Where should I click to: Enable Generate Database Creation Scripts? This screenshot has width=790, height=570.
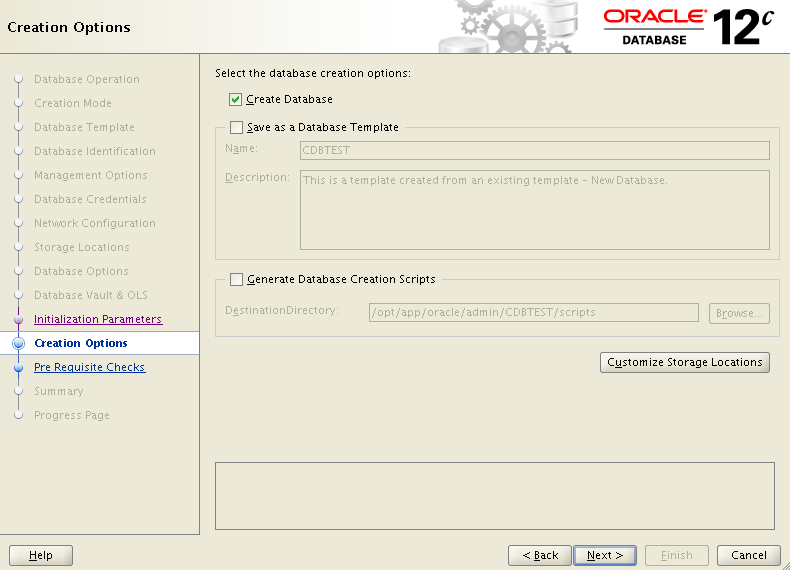pyautogui.click(x=236, y=279)
